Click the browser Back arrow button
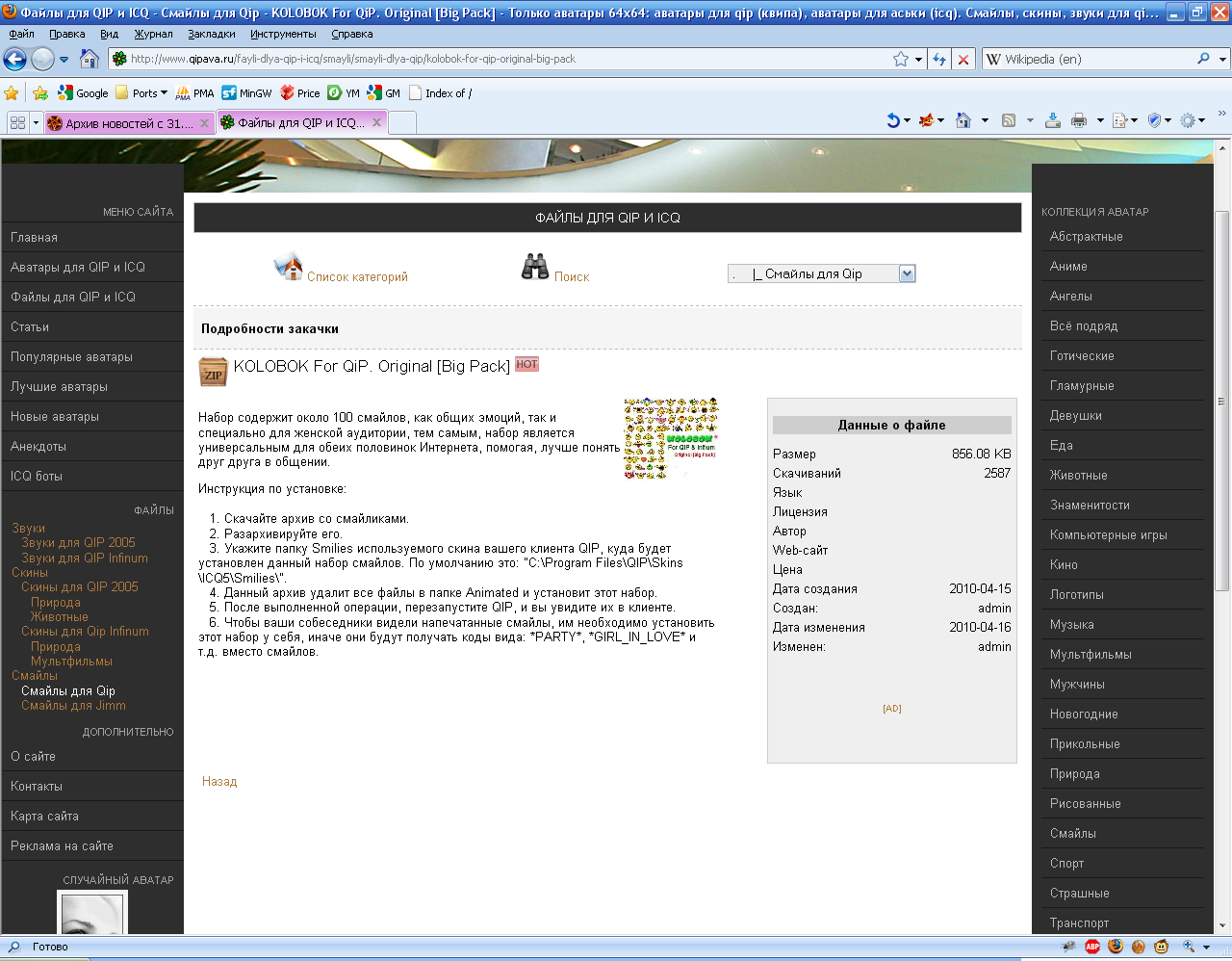This screenshot has width=1232, height=961. coord(15,60)
